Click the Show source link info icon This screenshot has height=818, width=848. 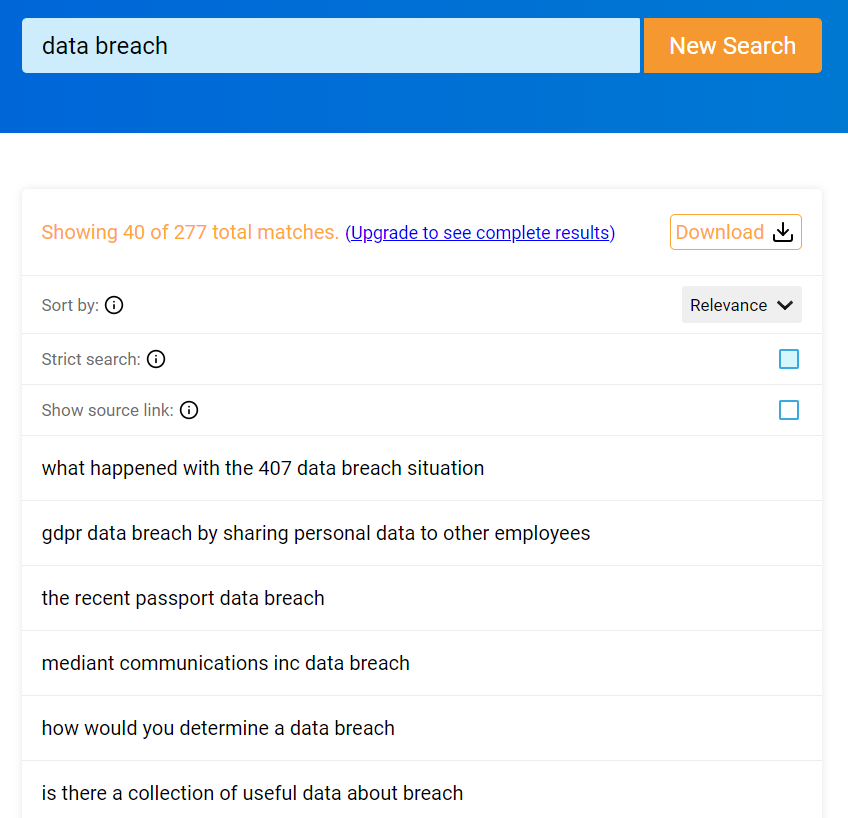point(189,410)
